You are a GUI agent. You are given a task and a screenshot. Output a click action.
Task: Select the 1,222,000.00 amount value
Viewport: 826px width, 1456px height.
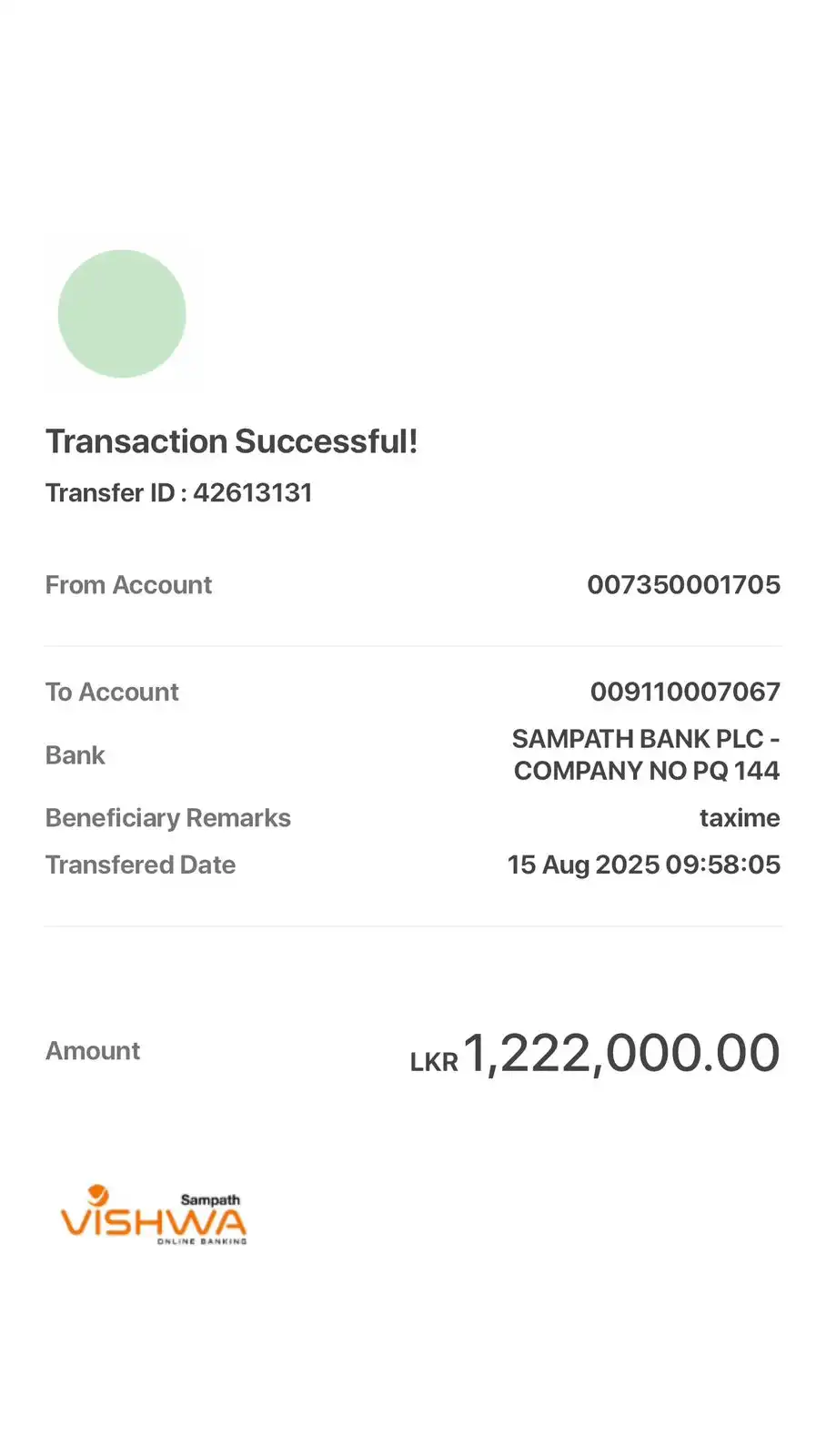pos(621,1053)
